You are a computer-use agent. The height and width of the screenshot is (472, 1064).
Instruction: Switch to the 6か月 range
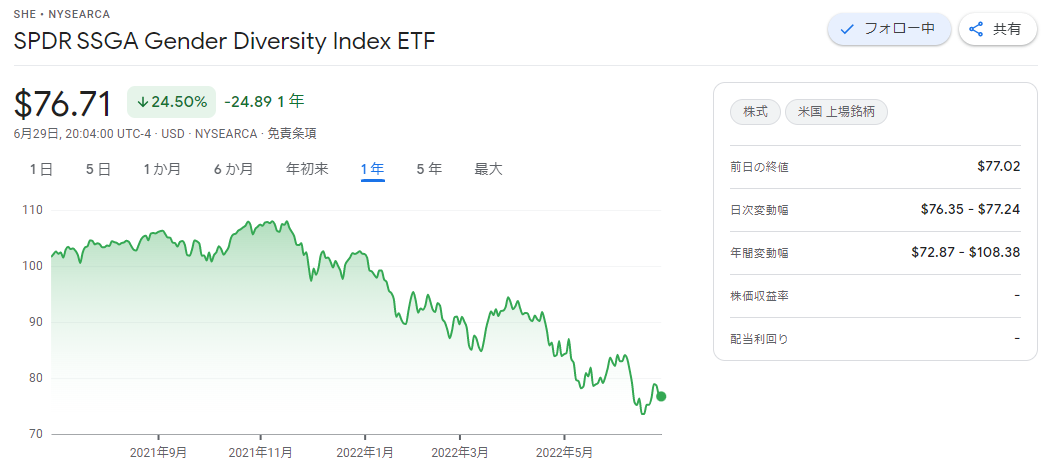[233, 170]
